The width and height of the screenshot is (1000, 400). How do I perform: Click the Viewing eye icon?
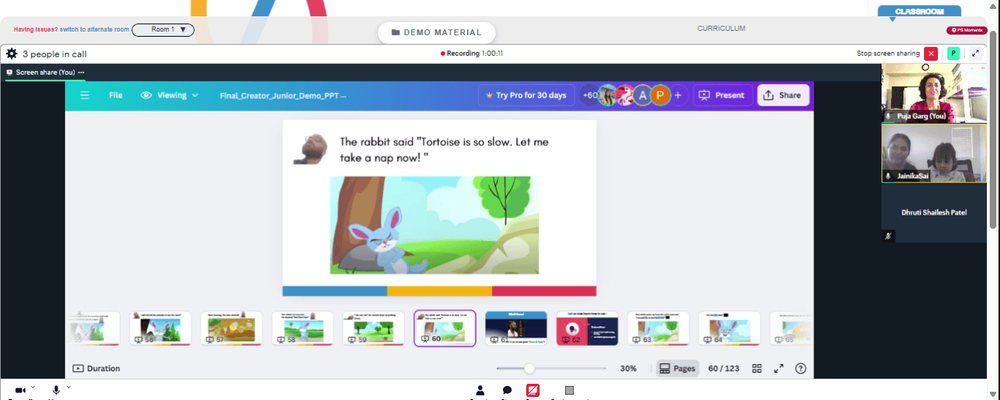click(146, 95)
